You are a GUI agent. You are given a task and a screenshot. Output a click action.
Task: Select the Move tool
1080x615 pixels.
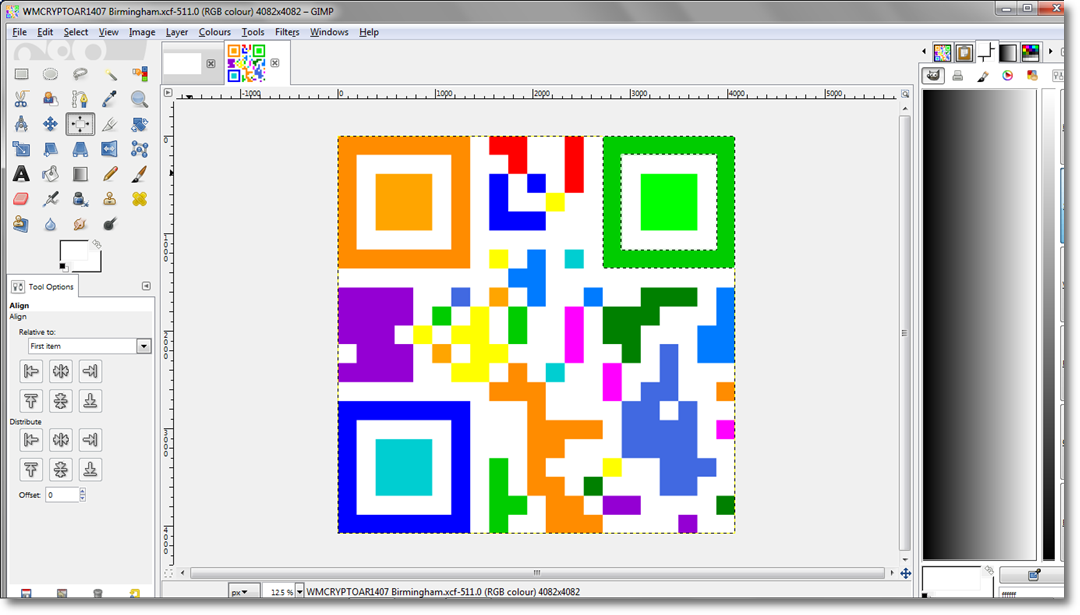pos(50,124)
